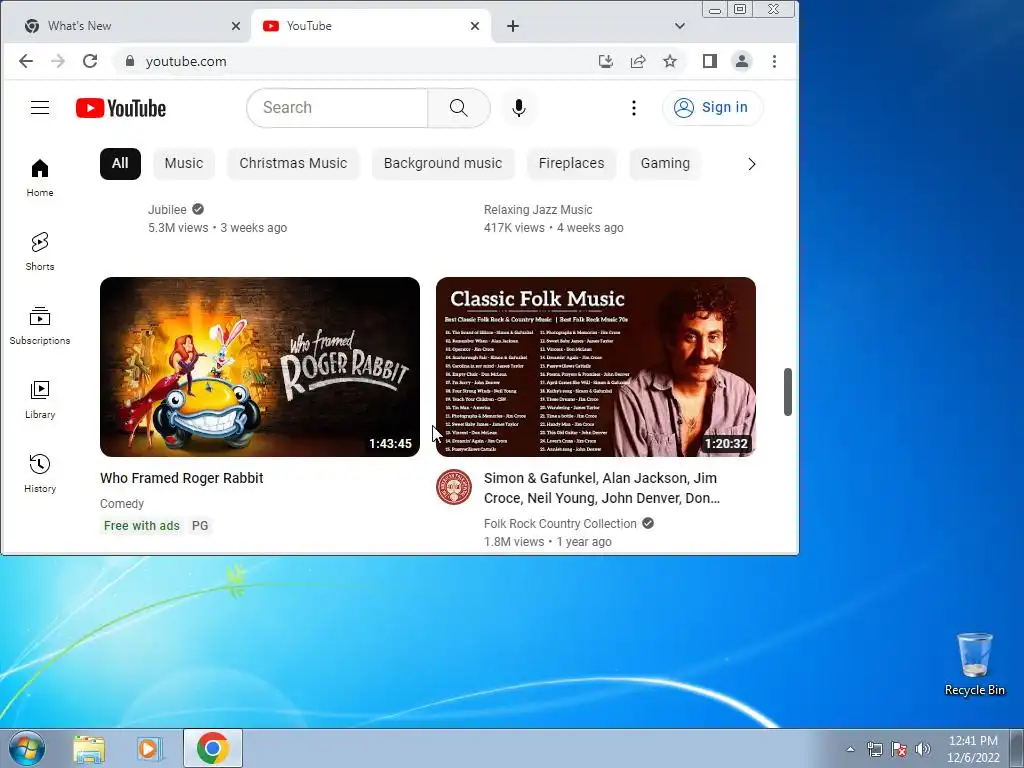This screenshot has height=768, width=1024.
Task: Select the Fireplaces chip
Action: (x=571, y=163)
